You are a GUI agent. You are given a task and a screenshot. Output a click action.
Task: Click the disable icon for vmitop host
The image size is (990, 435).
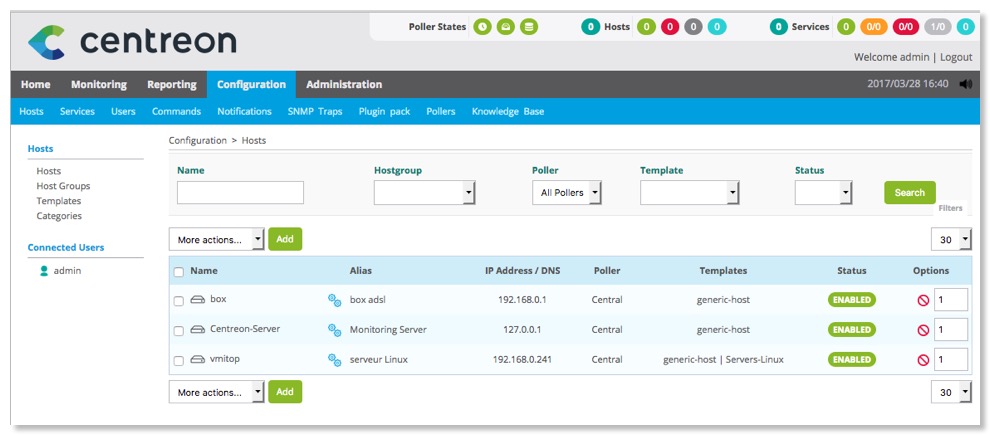tap(923, 359)
